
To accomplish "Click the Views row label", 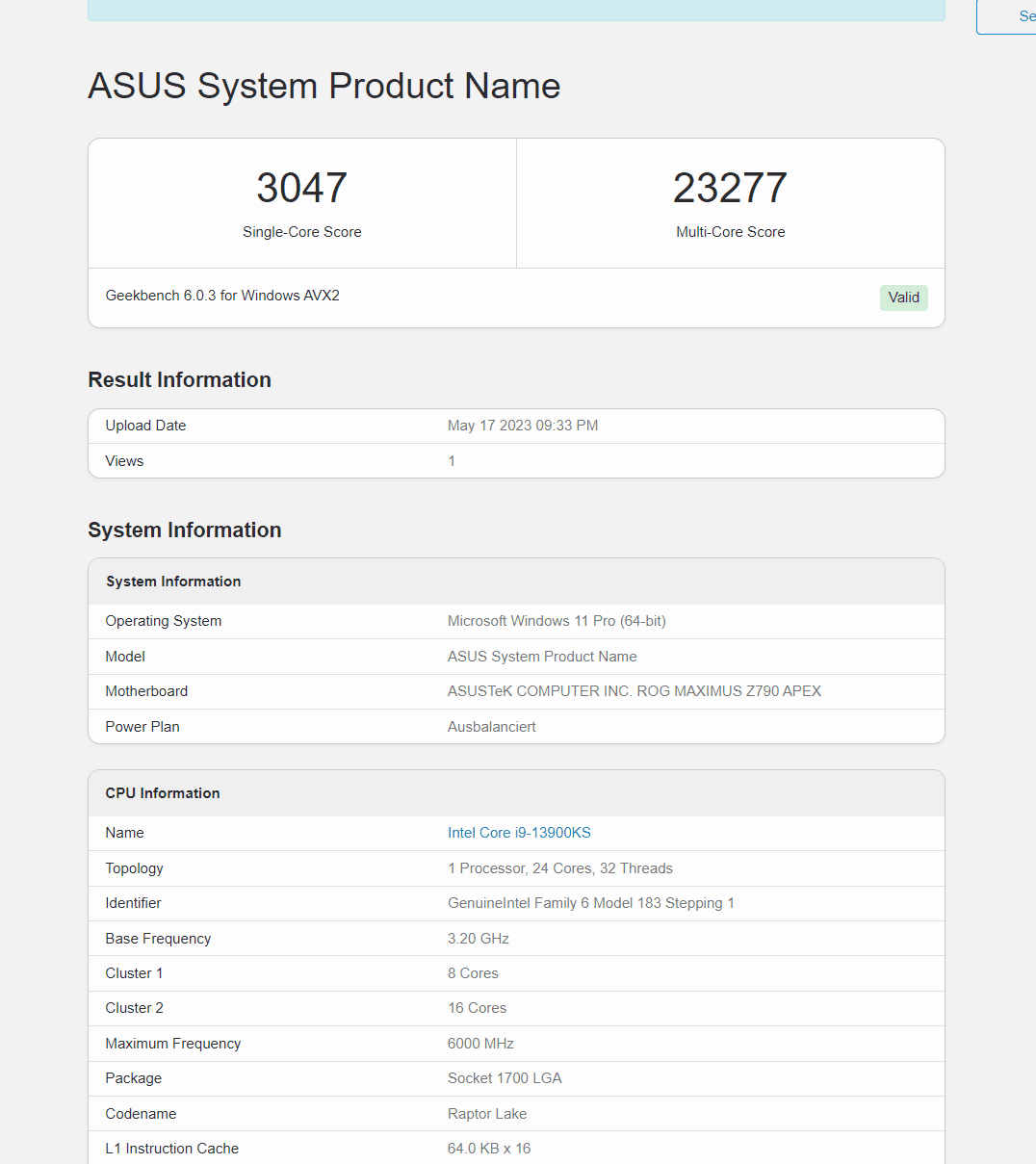I will click(124, 461).
